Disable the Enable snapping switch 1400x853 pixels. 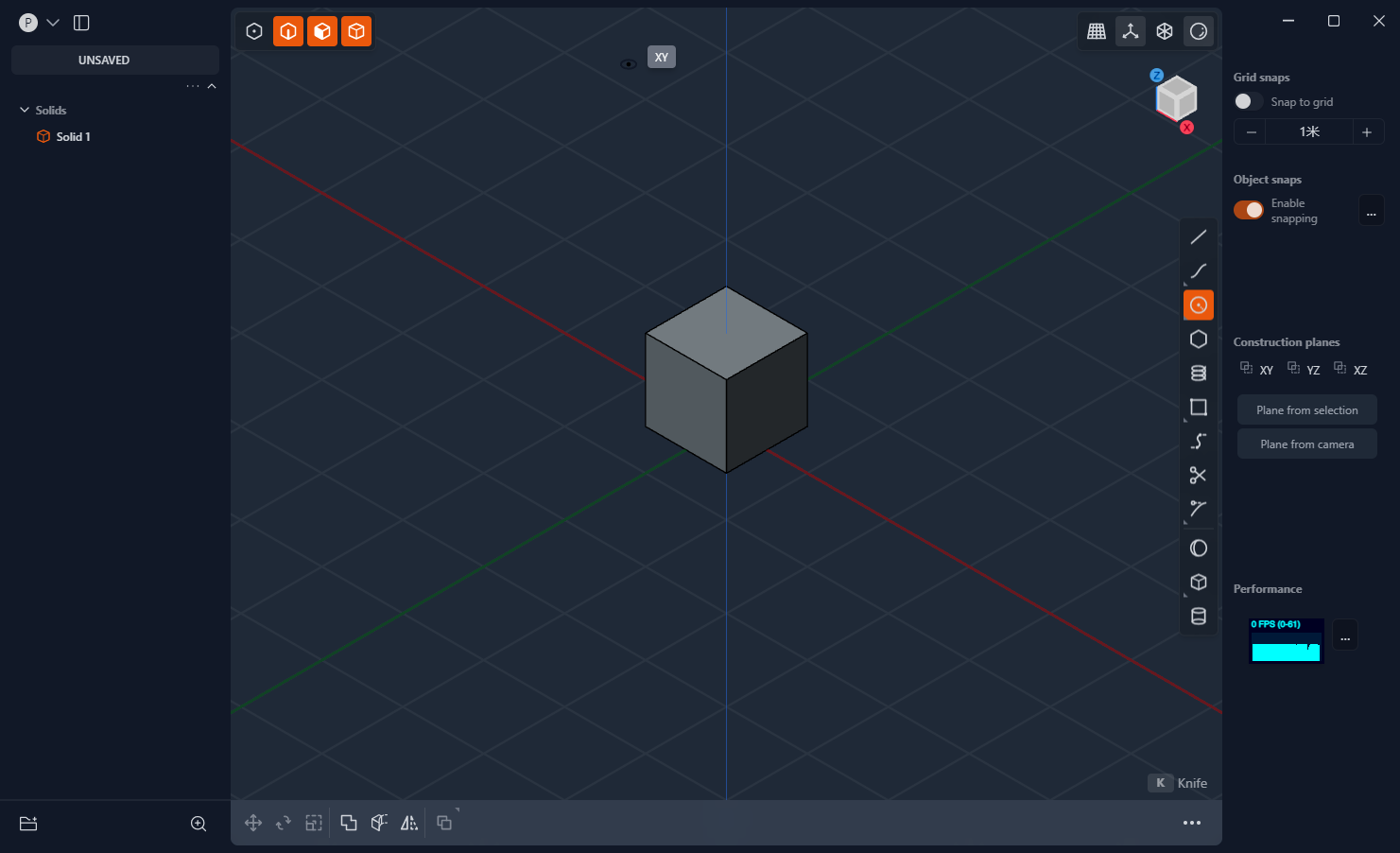tap(1248, 210)
